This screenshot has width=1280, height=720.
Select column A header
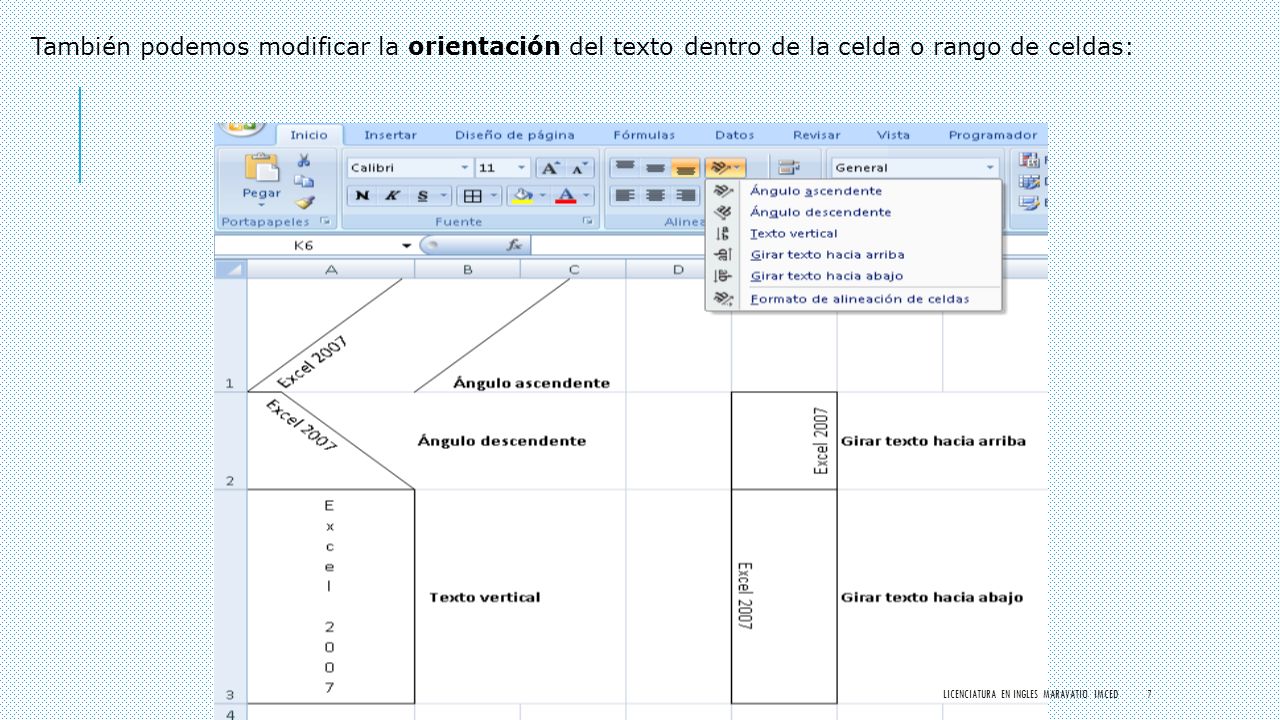[x=331, y=270]
